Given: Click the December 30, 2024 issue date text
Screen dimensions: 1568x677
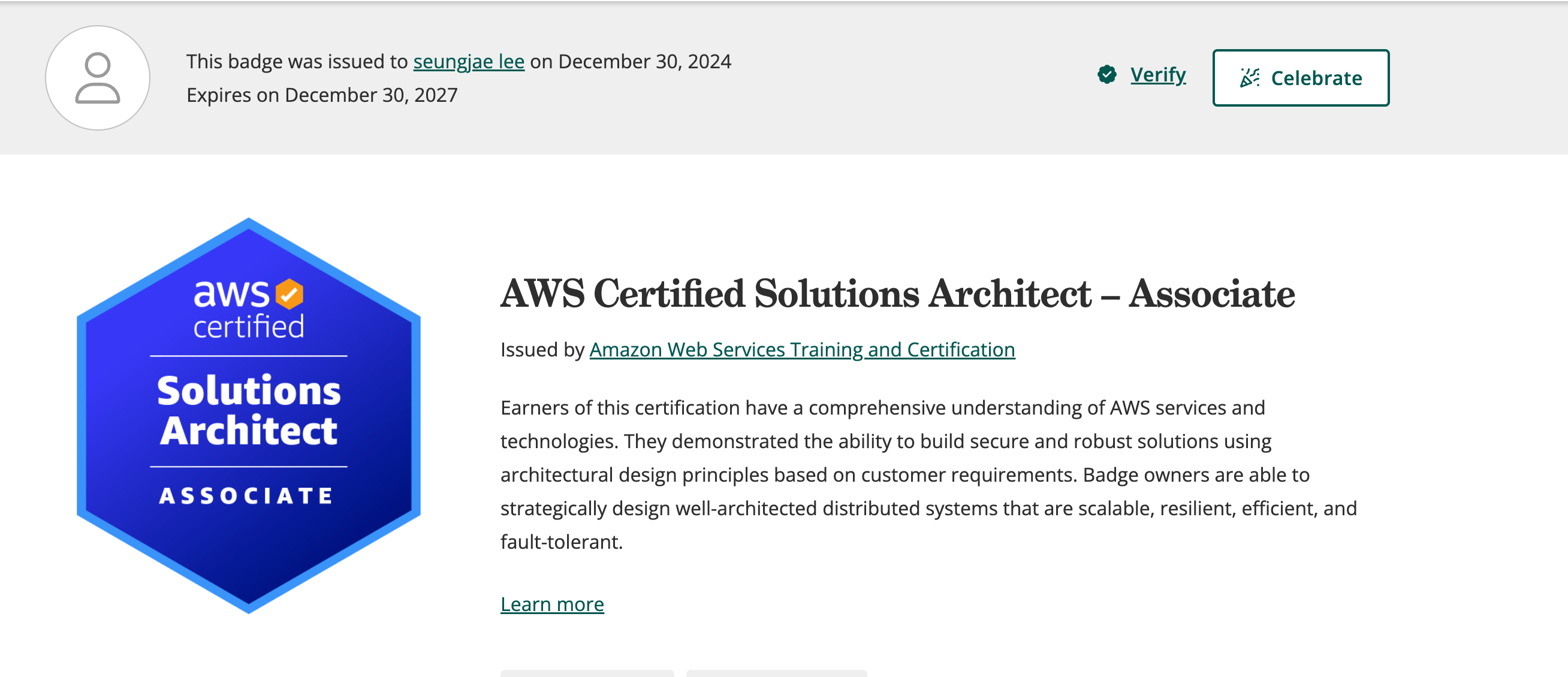Looking at the screenshot, I should pyautogui.click(x=644, y=62).
